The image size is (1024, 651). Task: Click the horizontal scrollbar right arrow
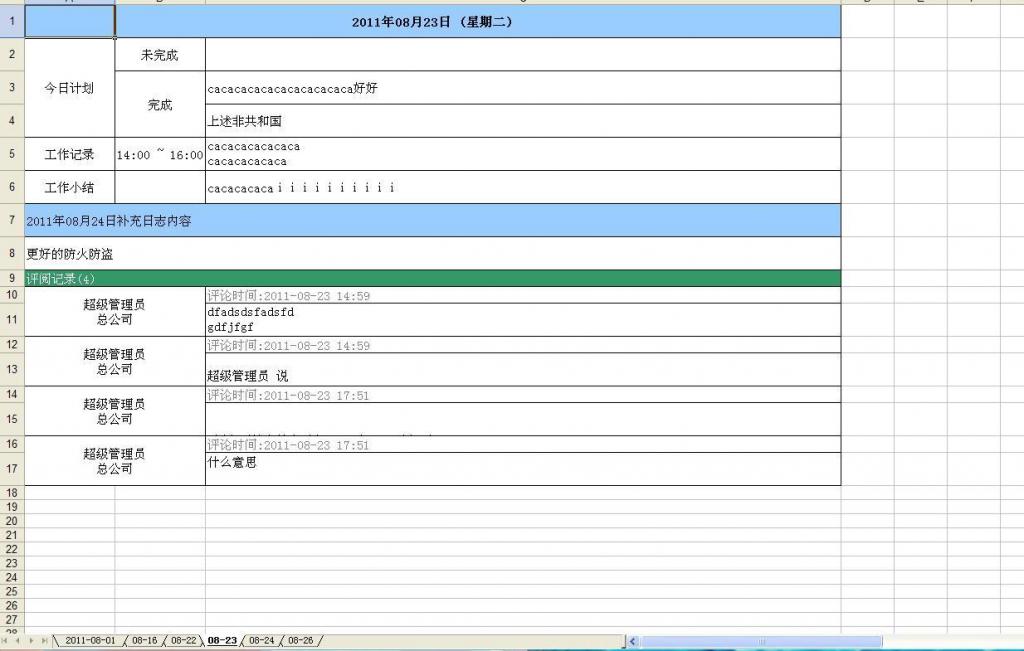click(1017, 640)
